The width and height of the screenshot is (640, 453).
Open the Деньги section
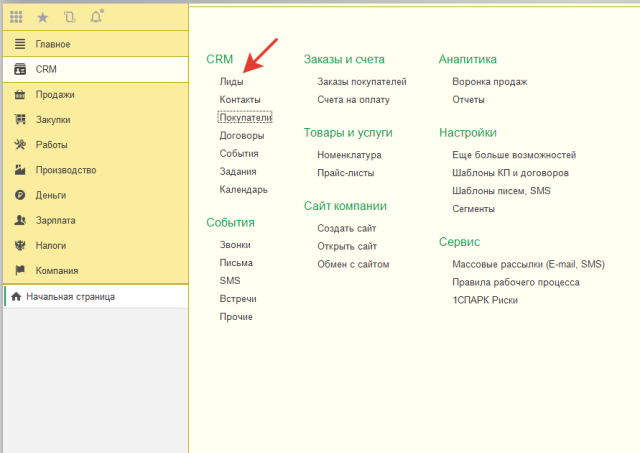click(96, 195)
